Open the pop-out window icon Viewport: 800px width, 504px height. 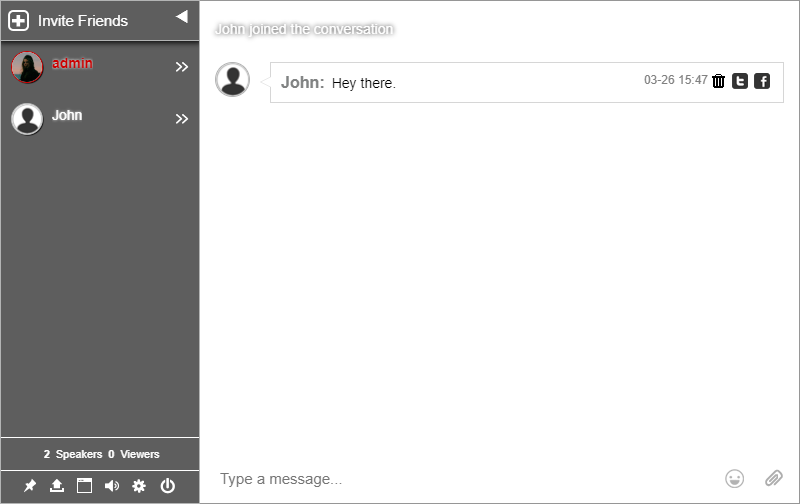(x=84, y=486)
